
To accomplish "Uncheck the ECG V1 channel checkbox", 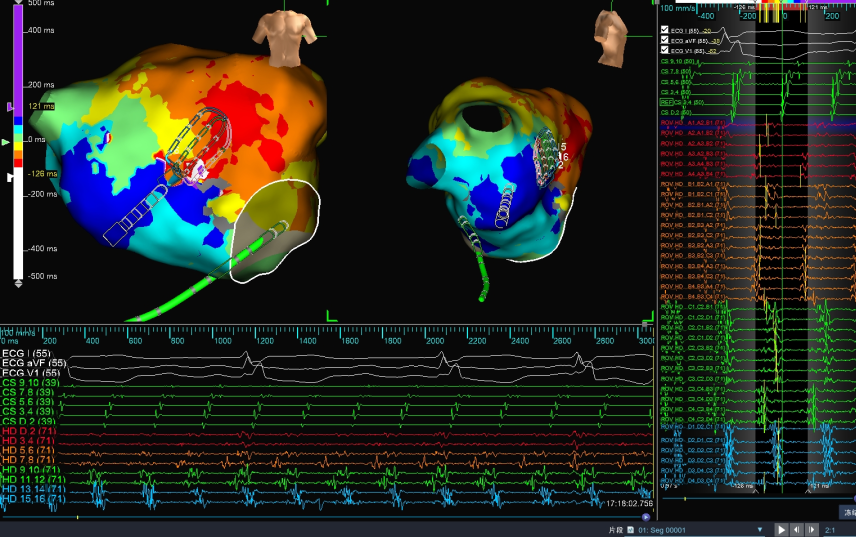I will point(664,50).
